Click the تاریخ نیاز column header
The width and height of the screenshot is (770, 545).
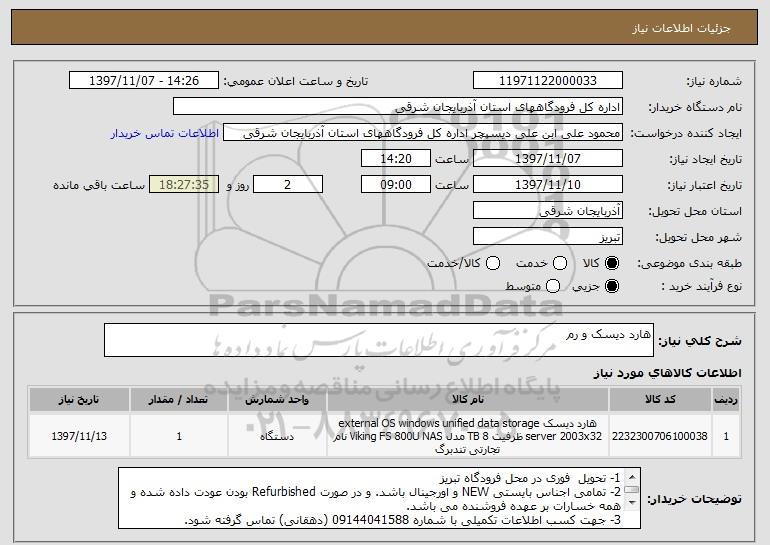pos(79,400)
